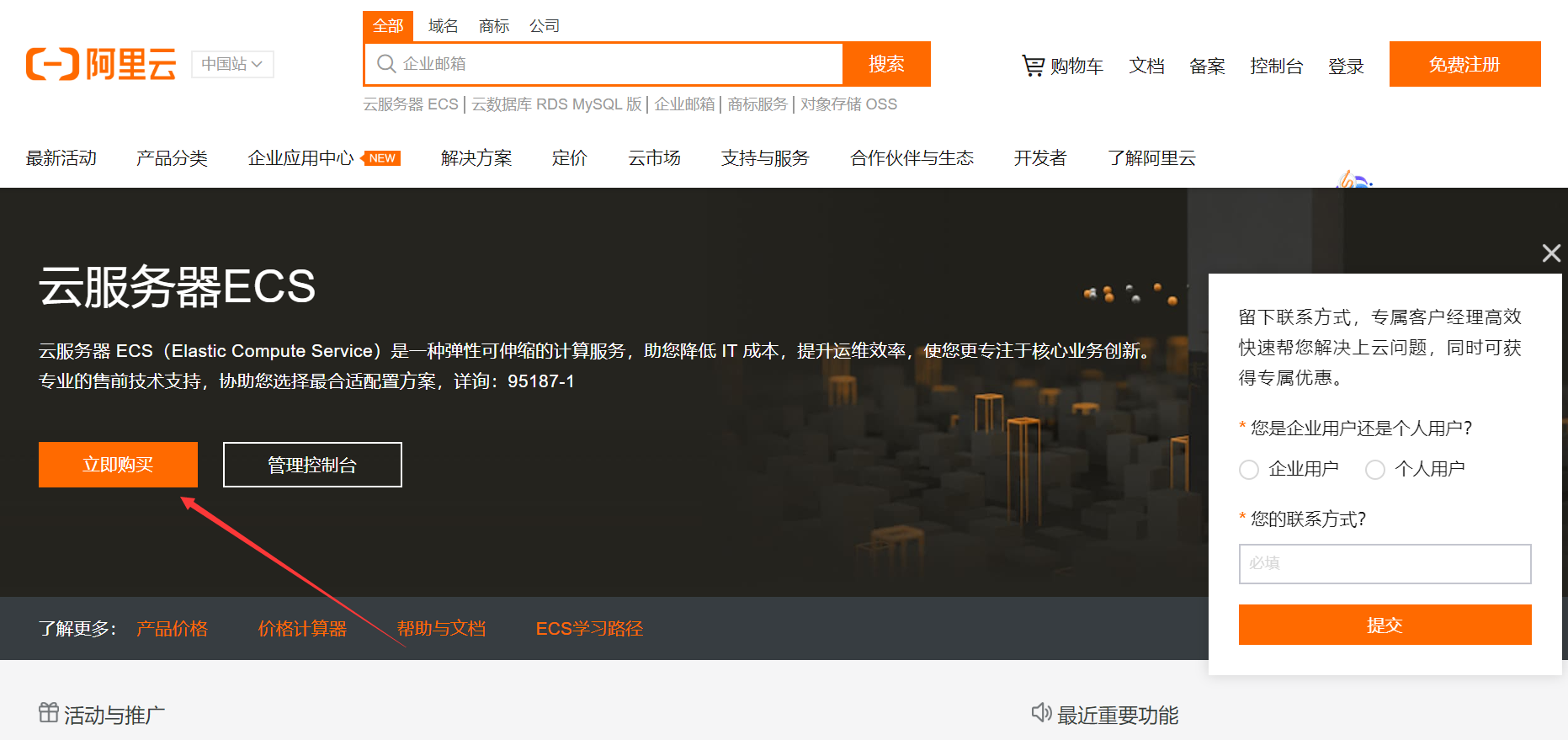Screen dimensions: 1568x740
Task: Expand the 解决方案 menu
Action: click(476, 158)
